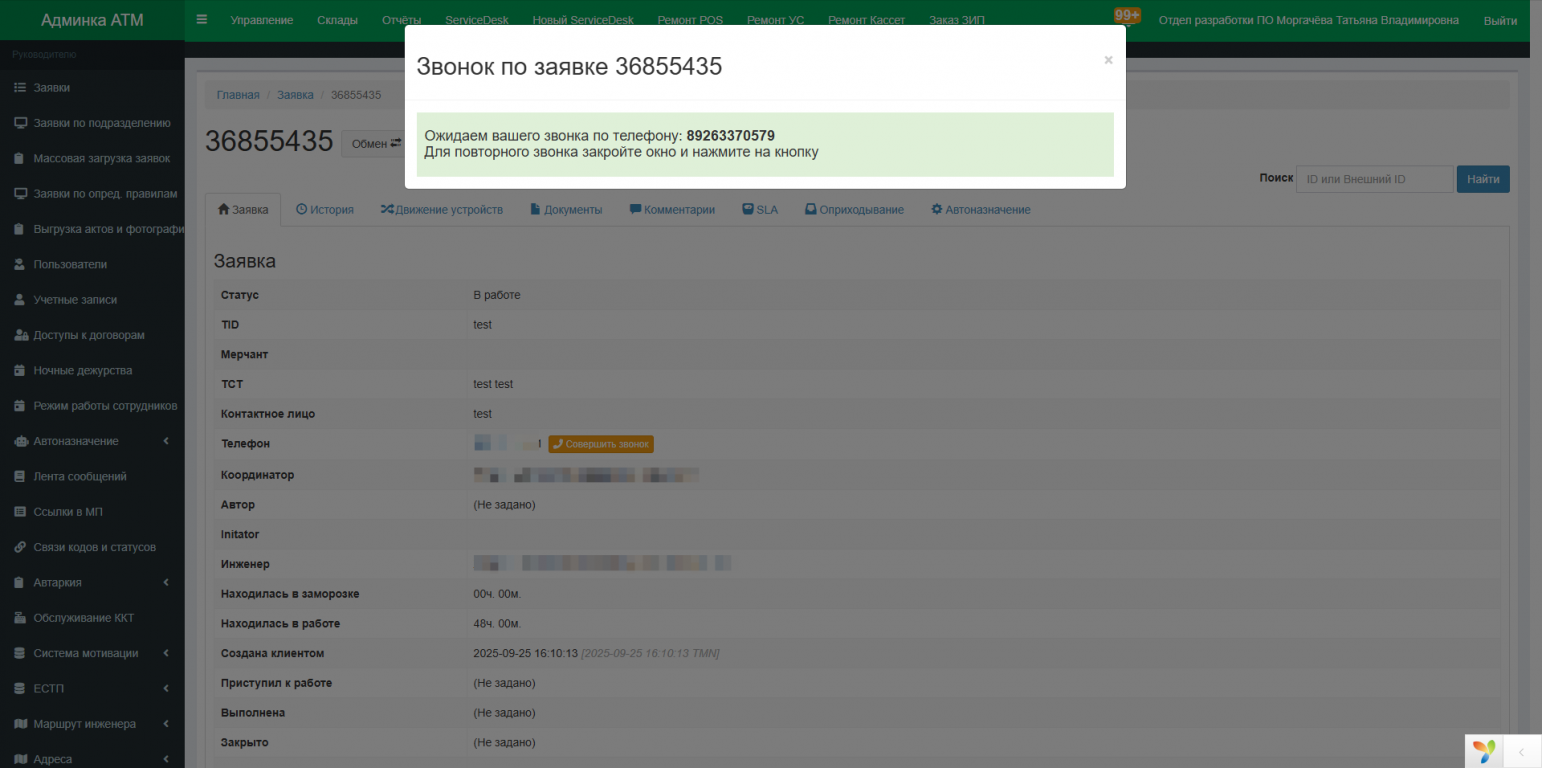Click the Связи кодов и статусов link icon
The image size is (1542, 768).
(x=19, y=548)
